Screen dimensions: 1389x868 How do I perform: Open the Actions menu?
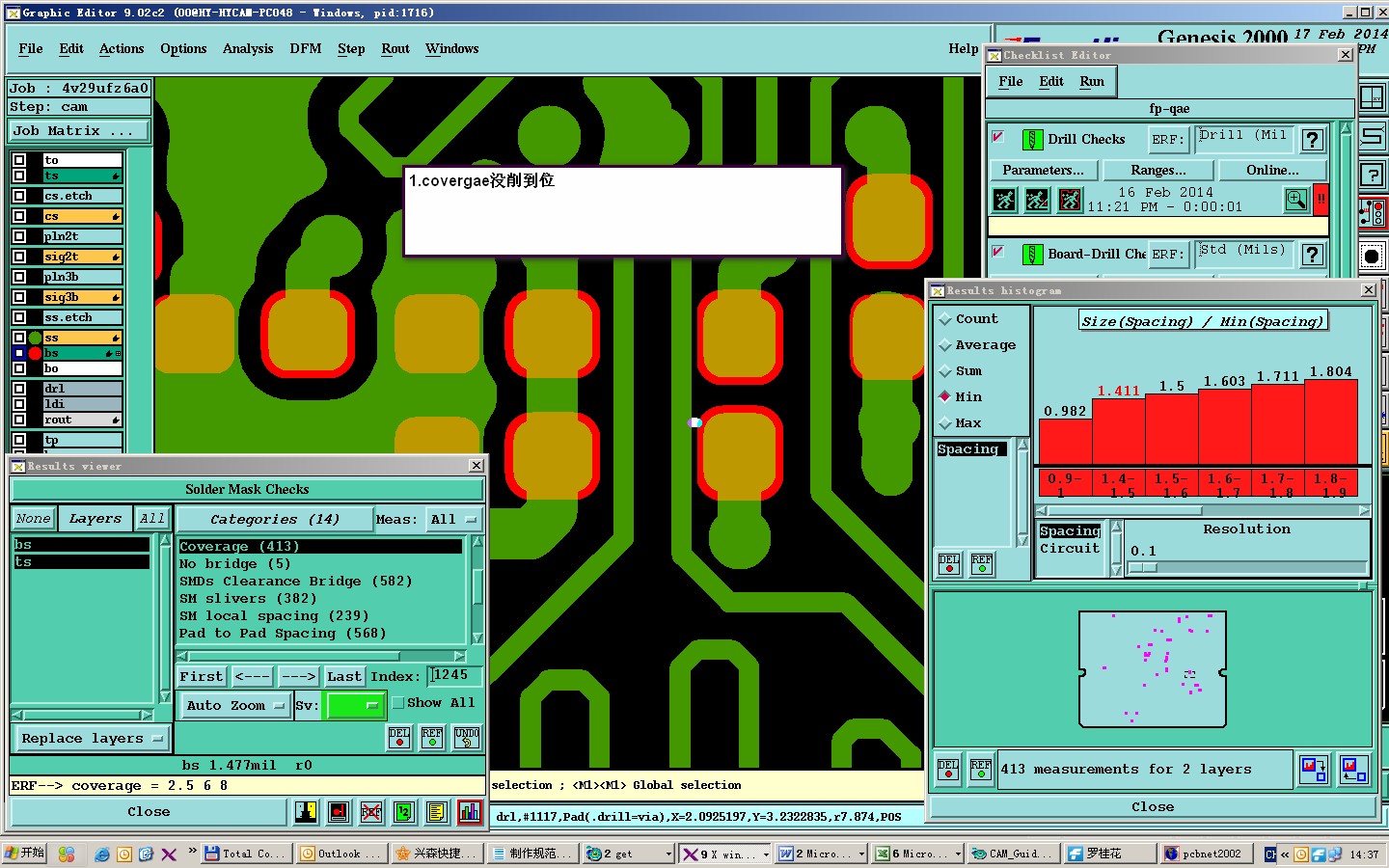tap(122, 48)
